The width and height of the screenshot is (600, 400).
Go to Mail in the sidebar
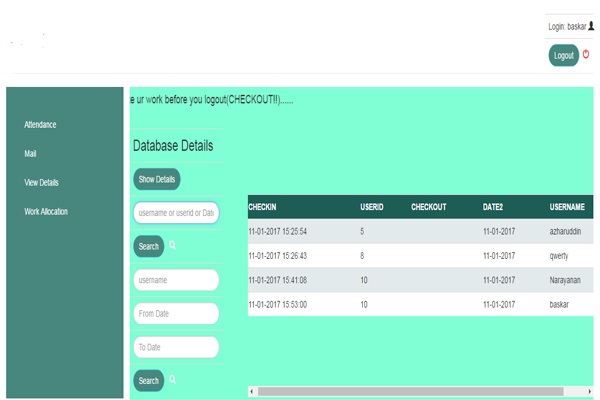click(30, 154)
